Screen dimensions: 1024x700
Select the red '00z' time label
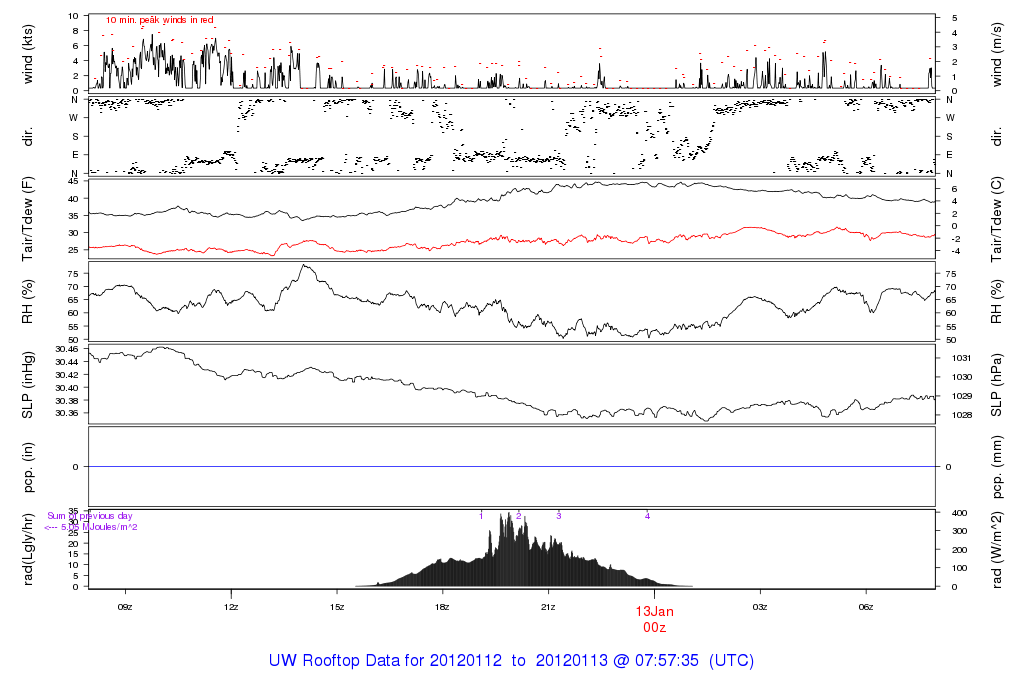[654, 628]
